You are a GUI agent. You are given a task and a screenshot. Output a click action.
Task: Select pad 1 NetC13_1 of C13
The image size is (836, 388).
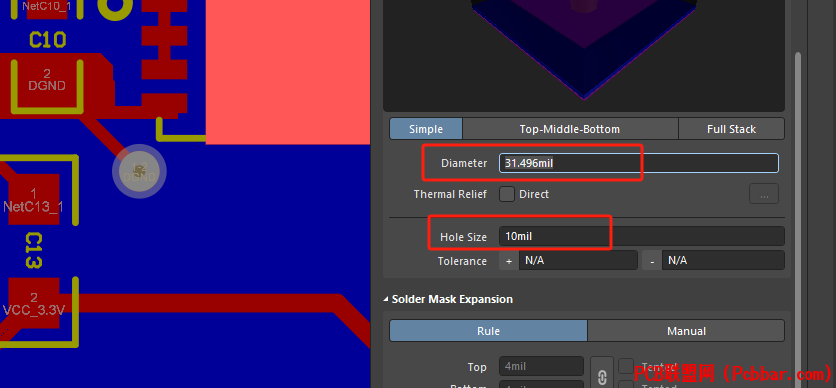tap(33, 200)
